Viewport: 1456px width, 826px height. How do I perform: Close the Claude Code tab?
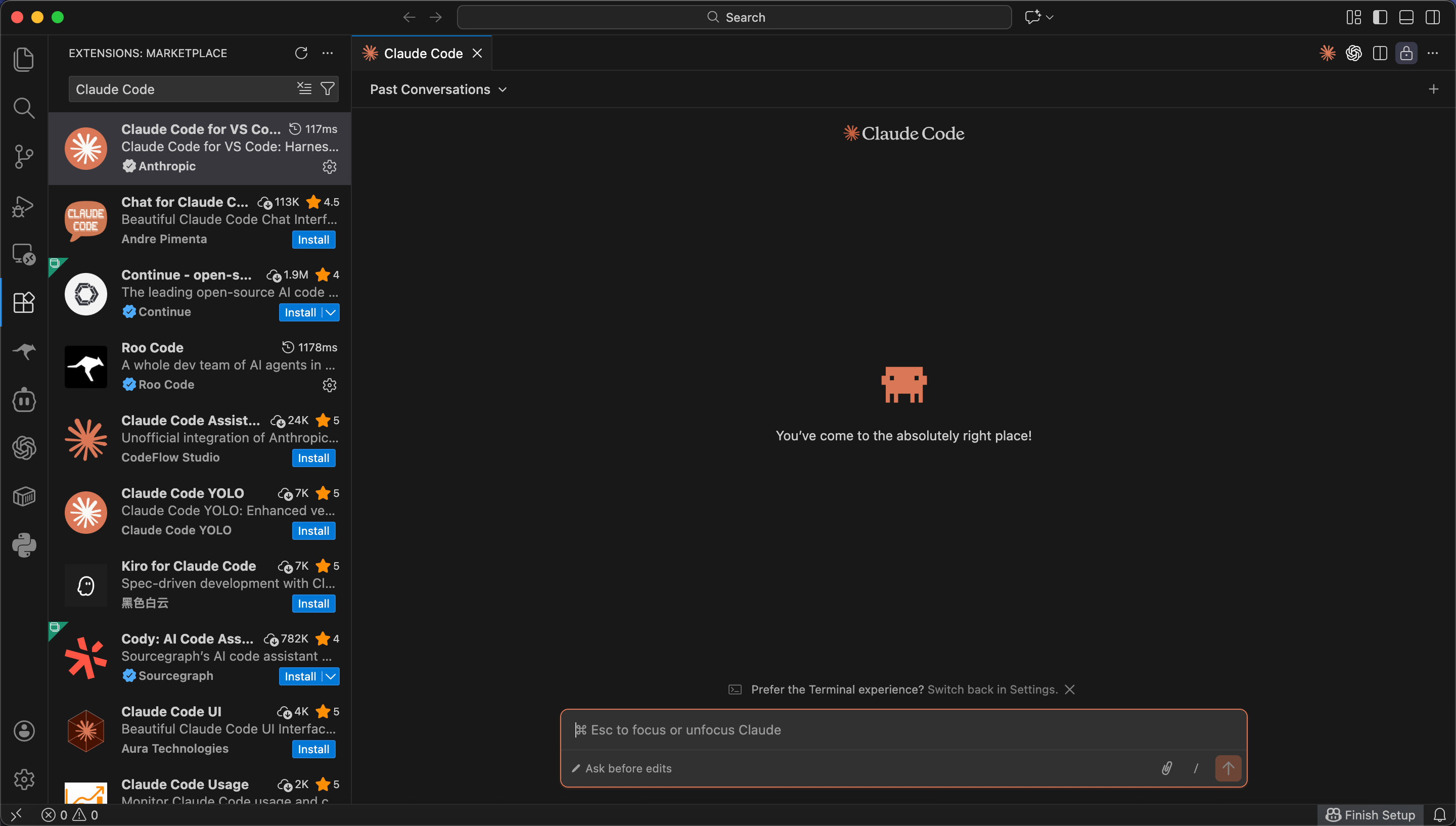pyautogui.click(x=477, y=53)
